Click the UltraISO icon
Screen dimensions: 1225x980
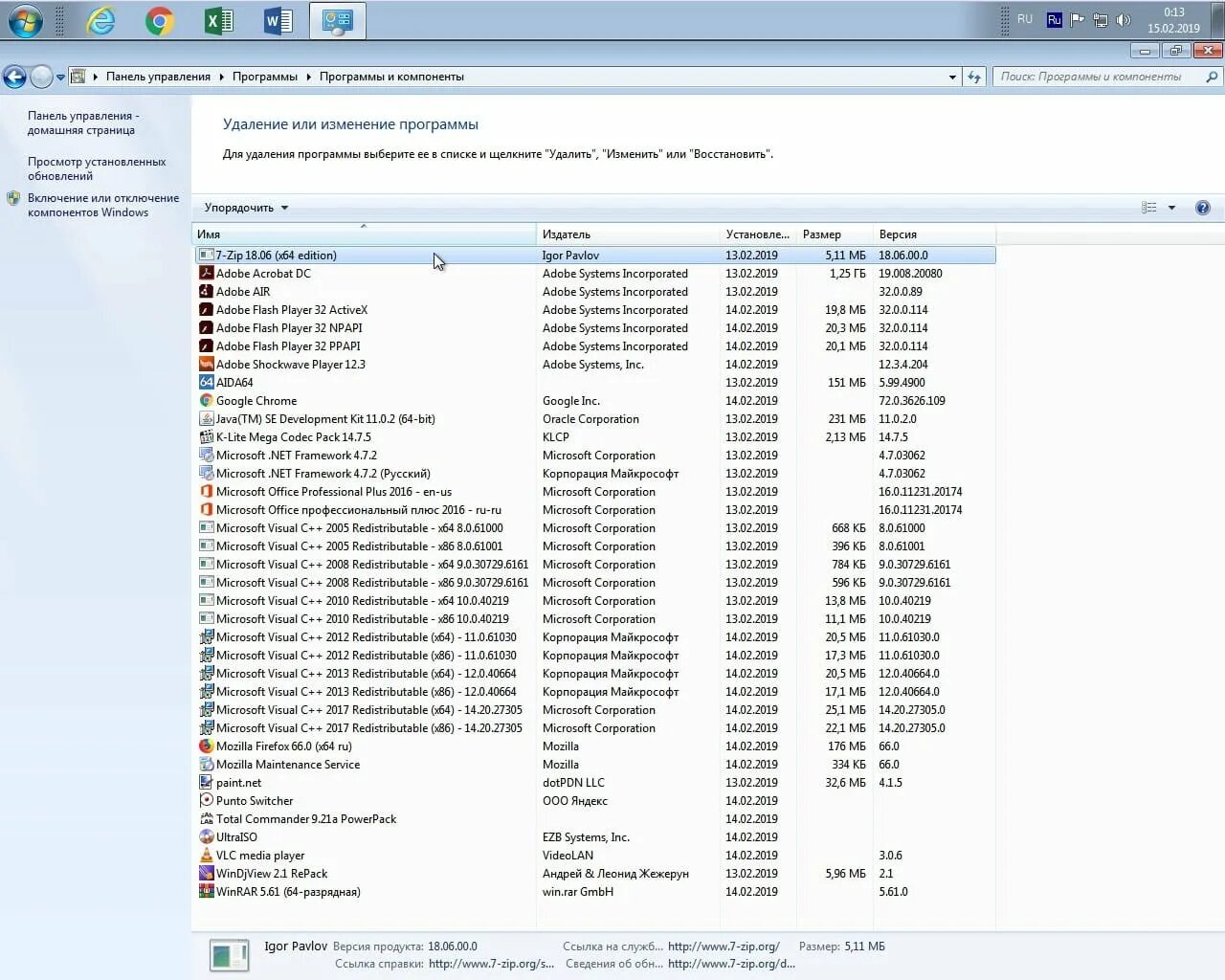pos(206,837)
